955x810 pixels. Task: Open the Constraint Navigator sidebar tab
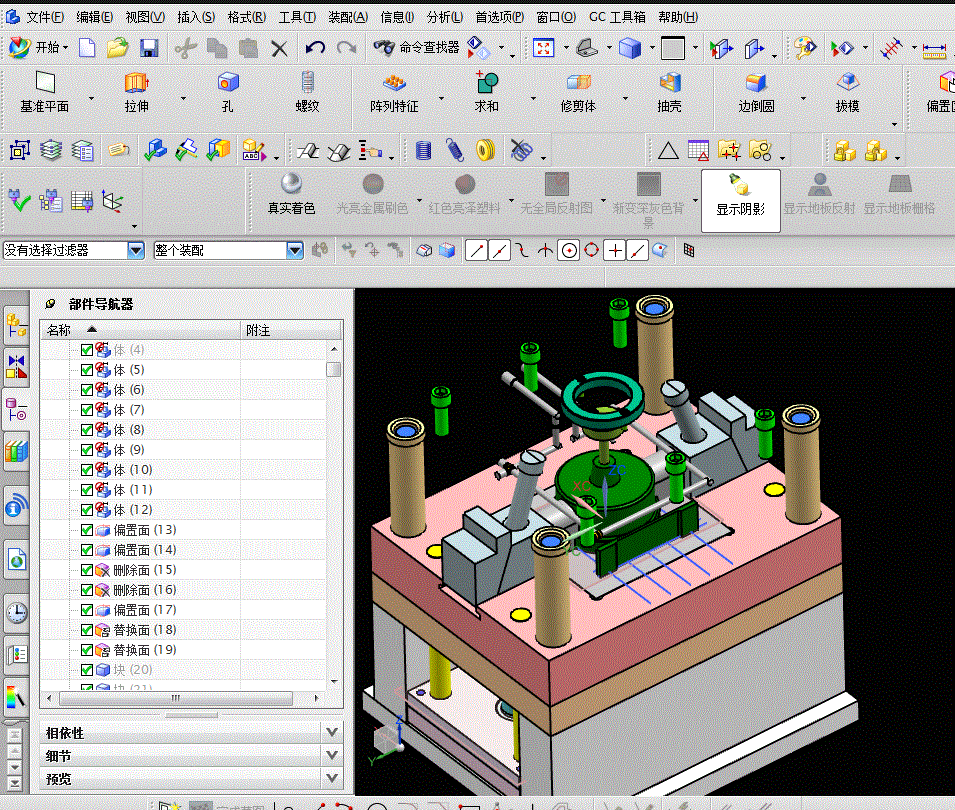(x=16, y=367)
